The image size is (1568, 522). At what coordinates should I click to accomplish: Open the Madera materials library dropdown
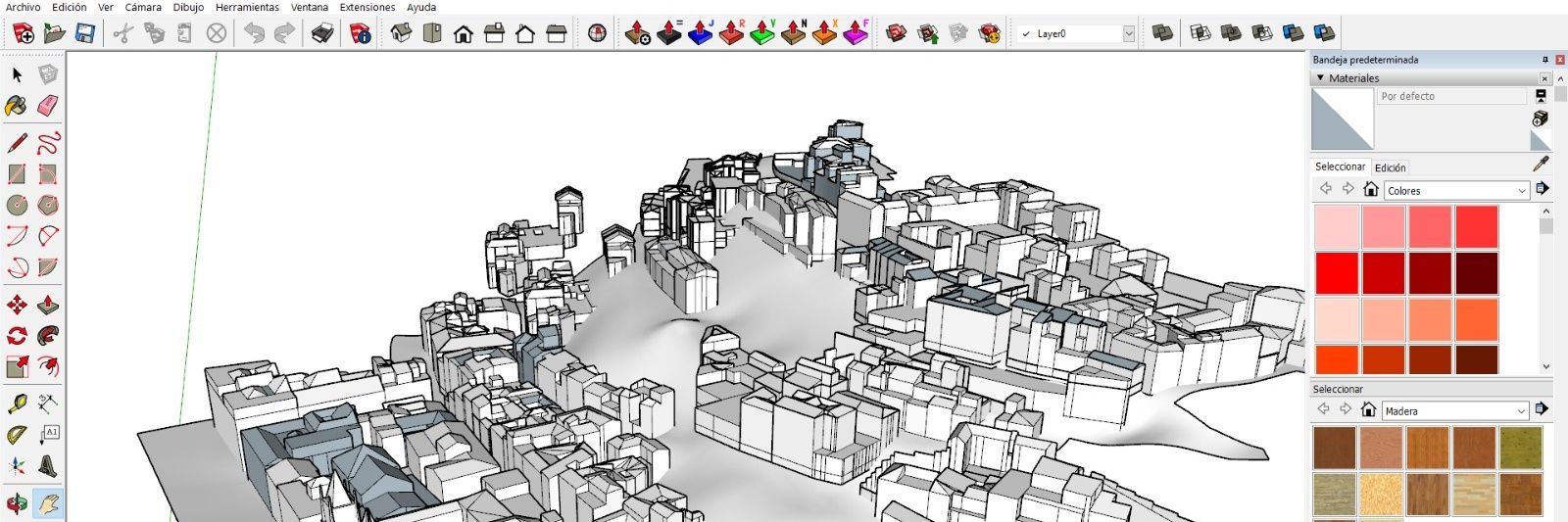1455,410
